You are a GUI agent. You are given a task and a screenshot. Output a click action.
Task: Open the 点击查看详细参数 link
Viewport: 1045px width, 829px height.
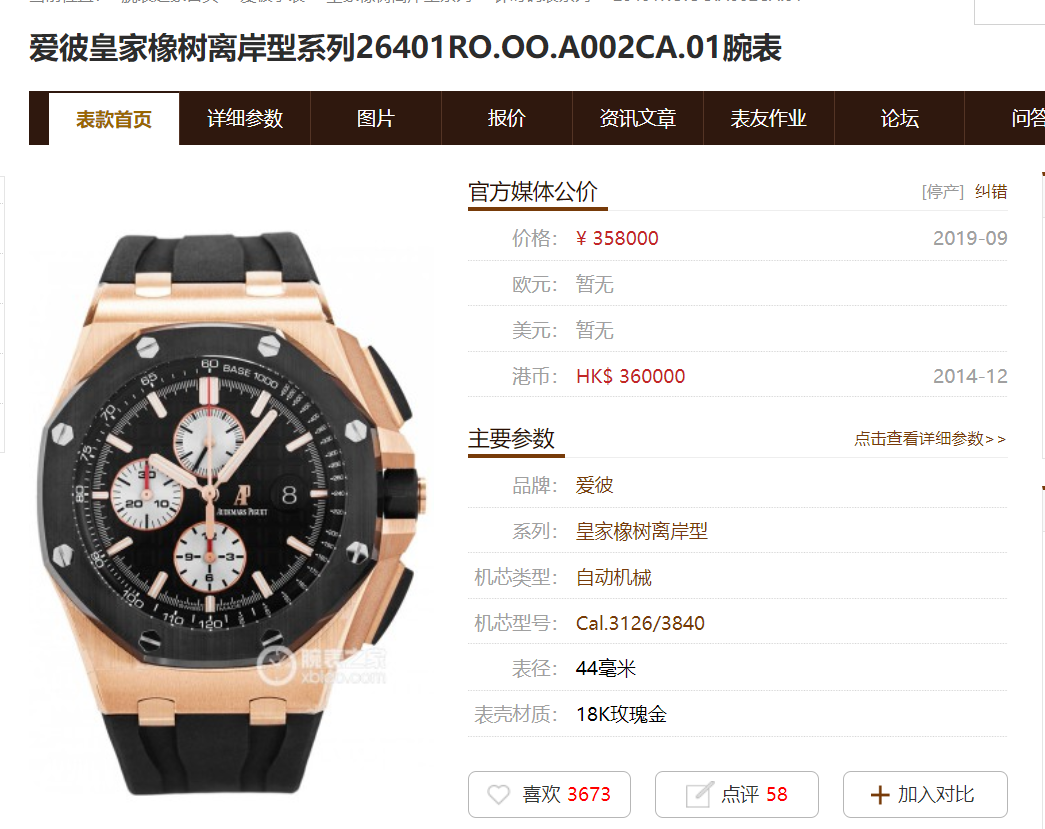point(930,438)
